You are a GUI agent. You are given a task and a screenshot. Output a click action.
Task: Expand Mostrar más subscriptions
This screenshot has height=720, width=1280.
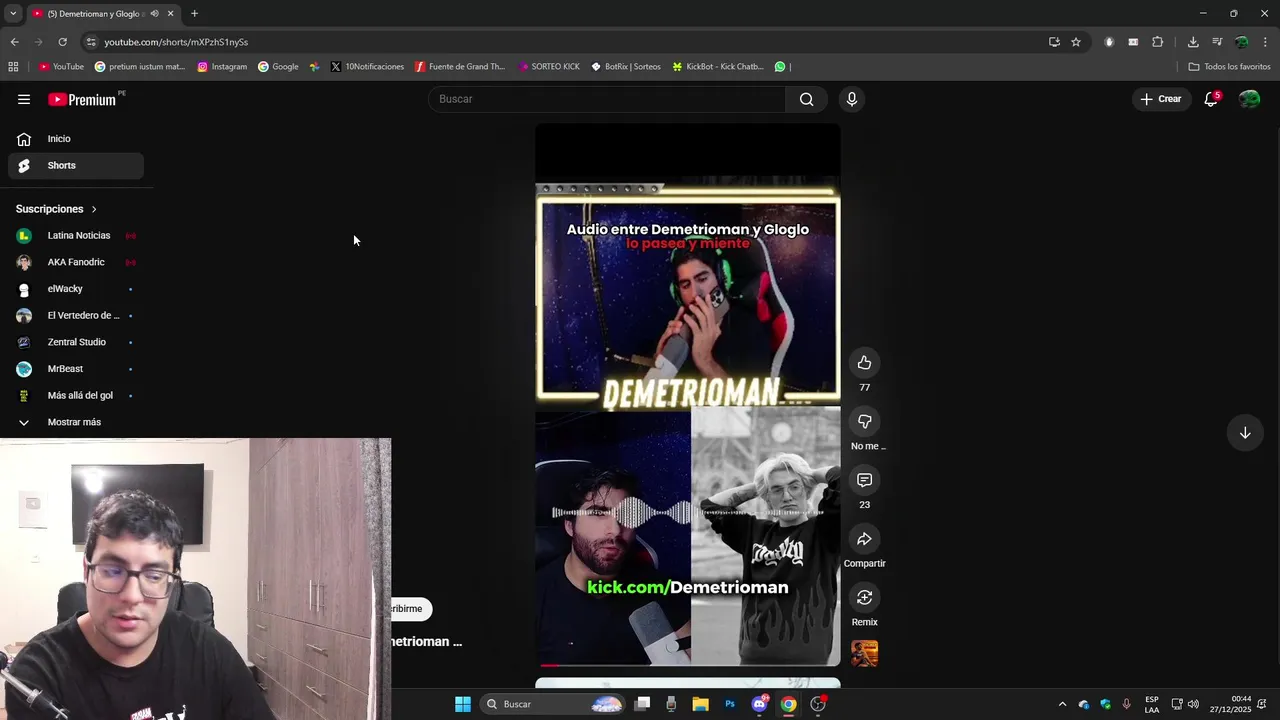74,422
